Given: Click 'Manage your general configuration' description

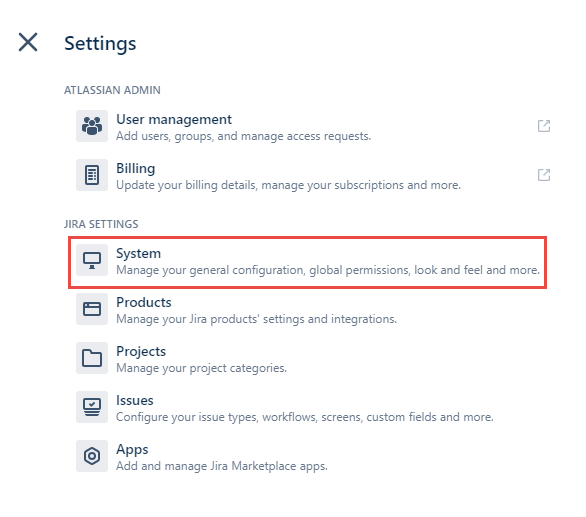Looking at the screenshot, I should (x=328, y=270).
